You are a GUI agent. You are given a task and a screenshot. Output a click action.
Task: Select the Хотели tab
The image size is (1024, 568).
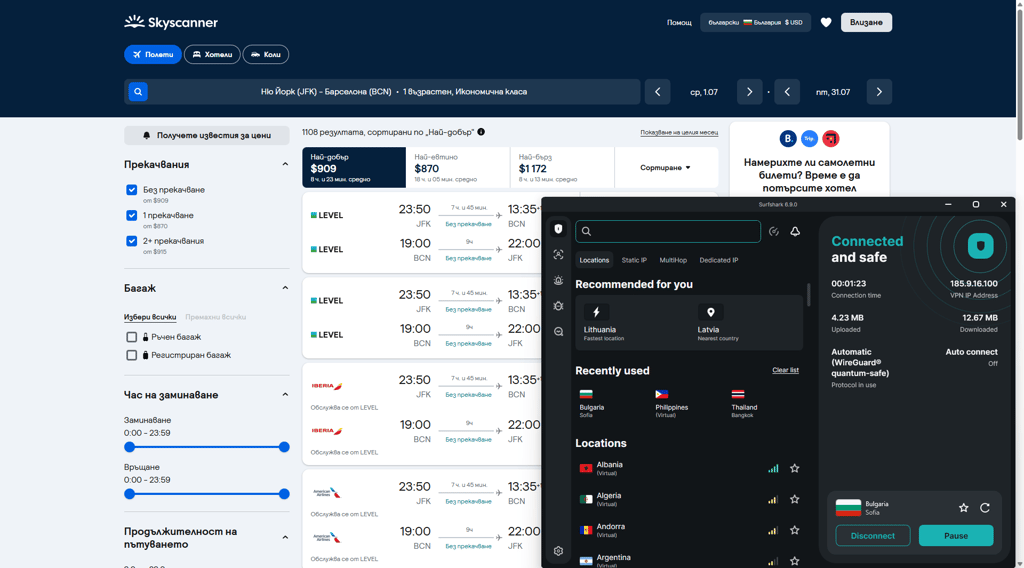[x=212, y=54]
